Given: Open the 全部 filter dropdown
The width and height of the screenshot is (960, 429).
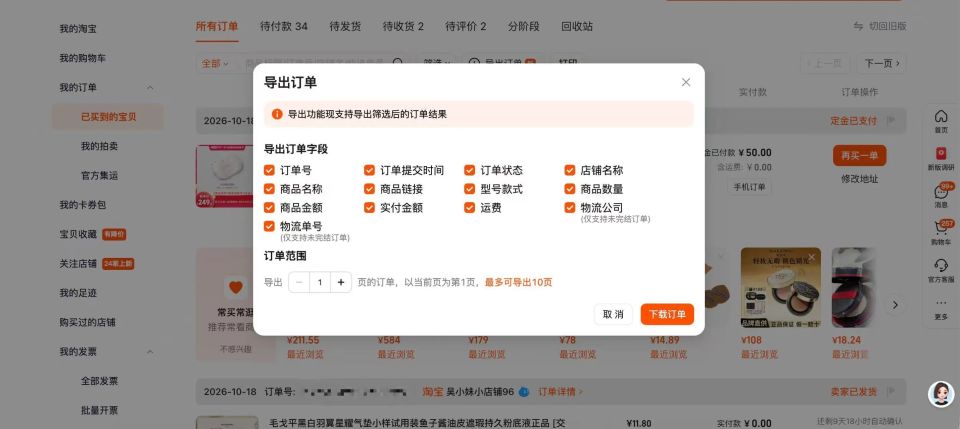Looking at the screenshot, I should pyautogui.click(x=215, y=63).
